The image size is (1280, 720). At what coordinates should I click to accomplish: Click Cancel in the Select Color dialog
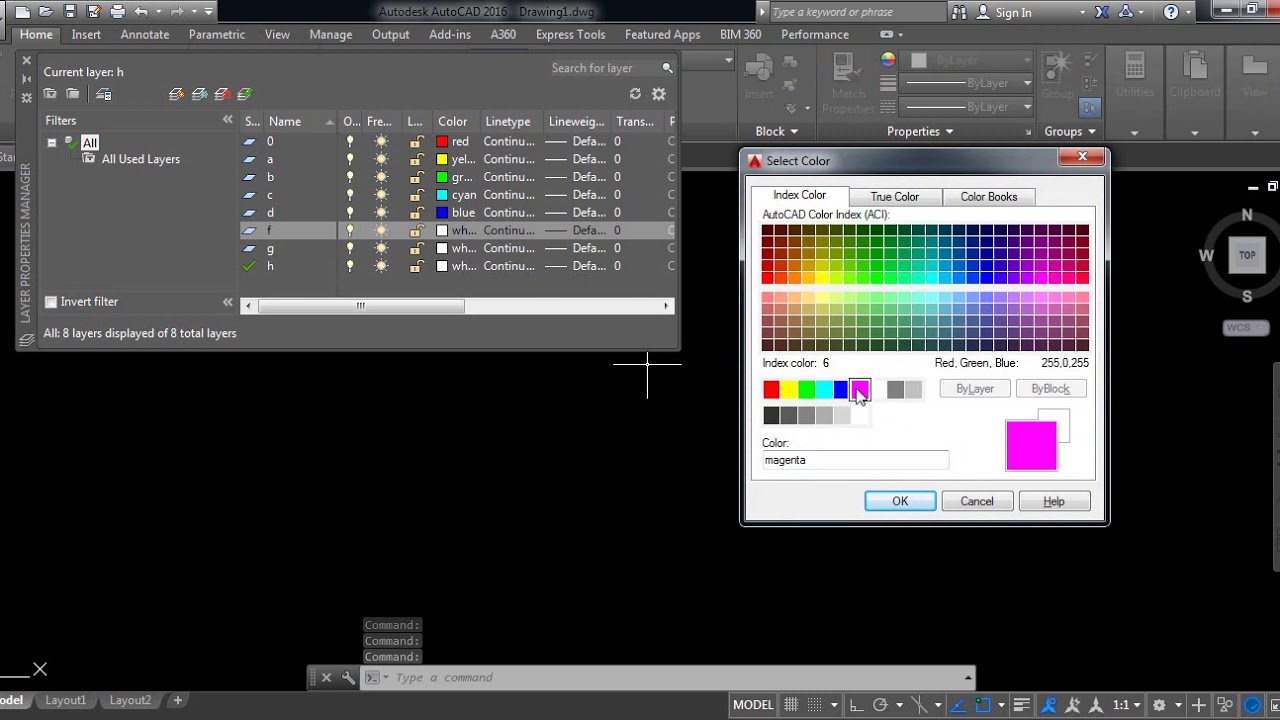[977, 501]
